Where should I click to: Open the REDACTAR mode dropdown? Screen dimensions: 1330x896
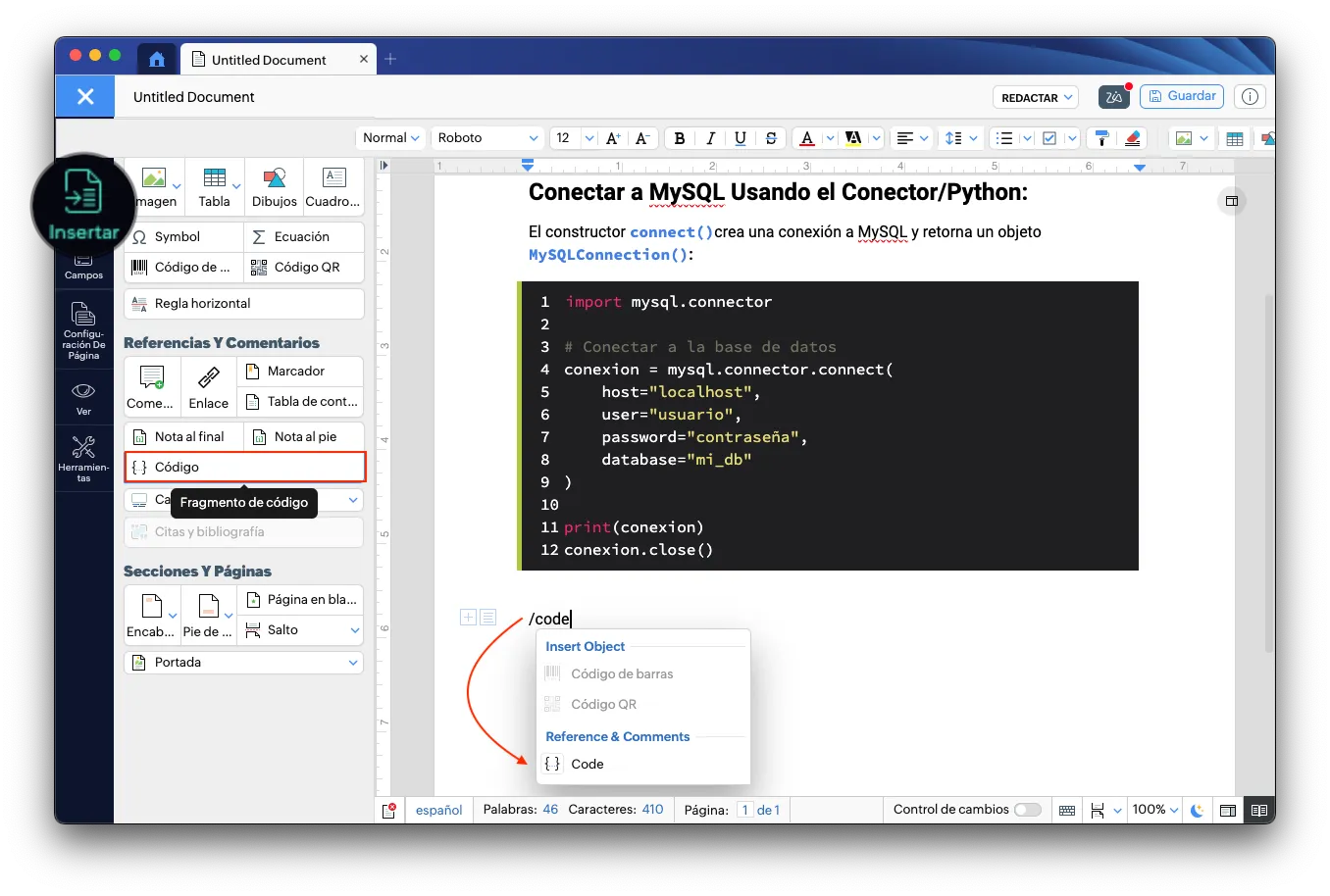[1037, 98]
